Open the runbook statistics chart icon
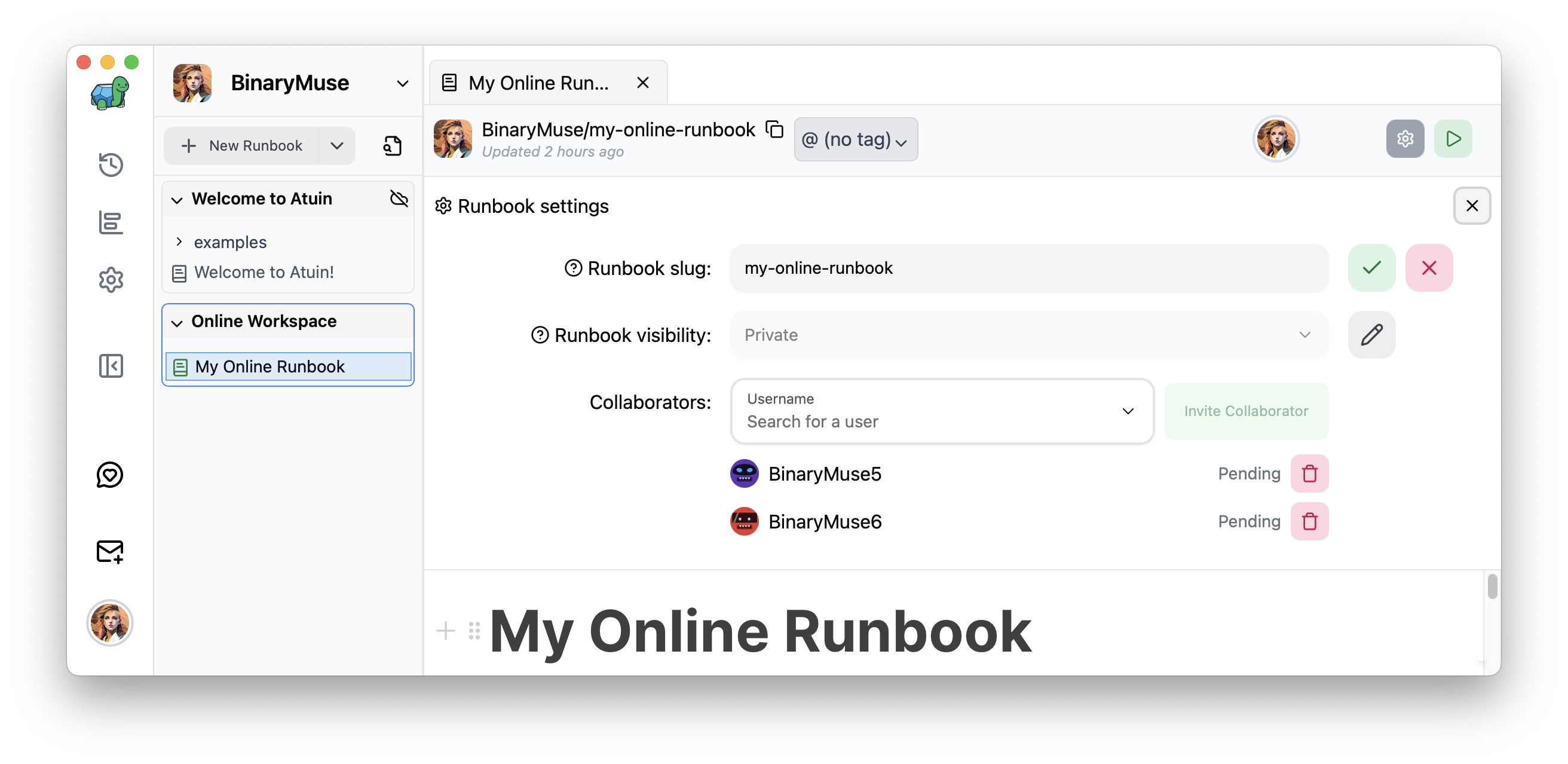 coord(111,223)
